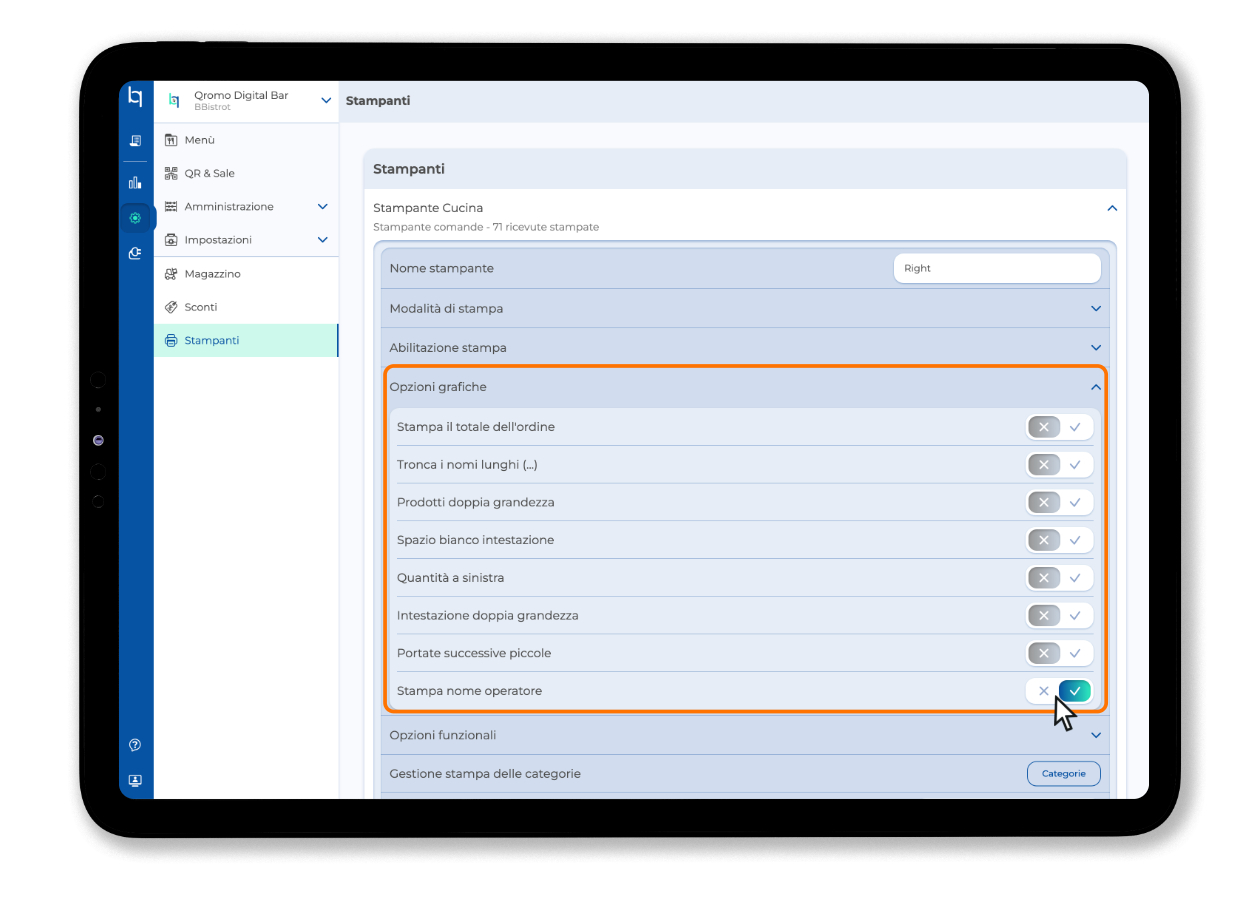Click the 'Gestione stampa delle categorie' label
This screenshot has height=920, width=1250.
point(485,774)
